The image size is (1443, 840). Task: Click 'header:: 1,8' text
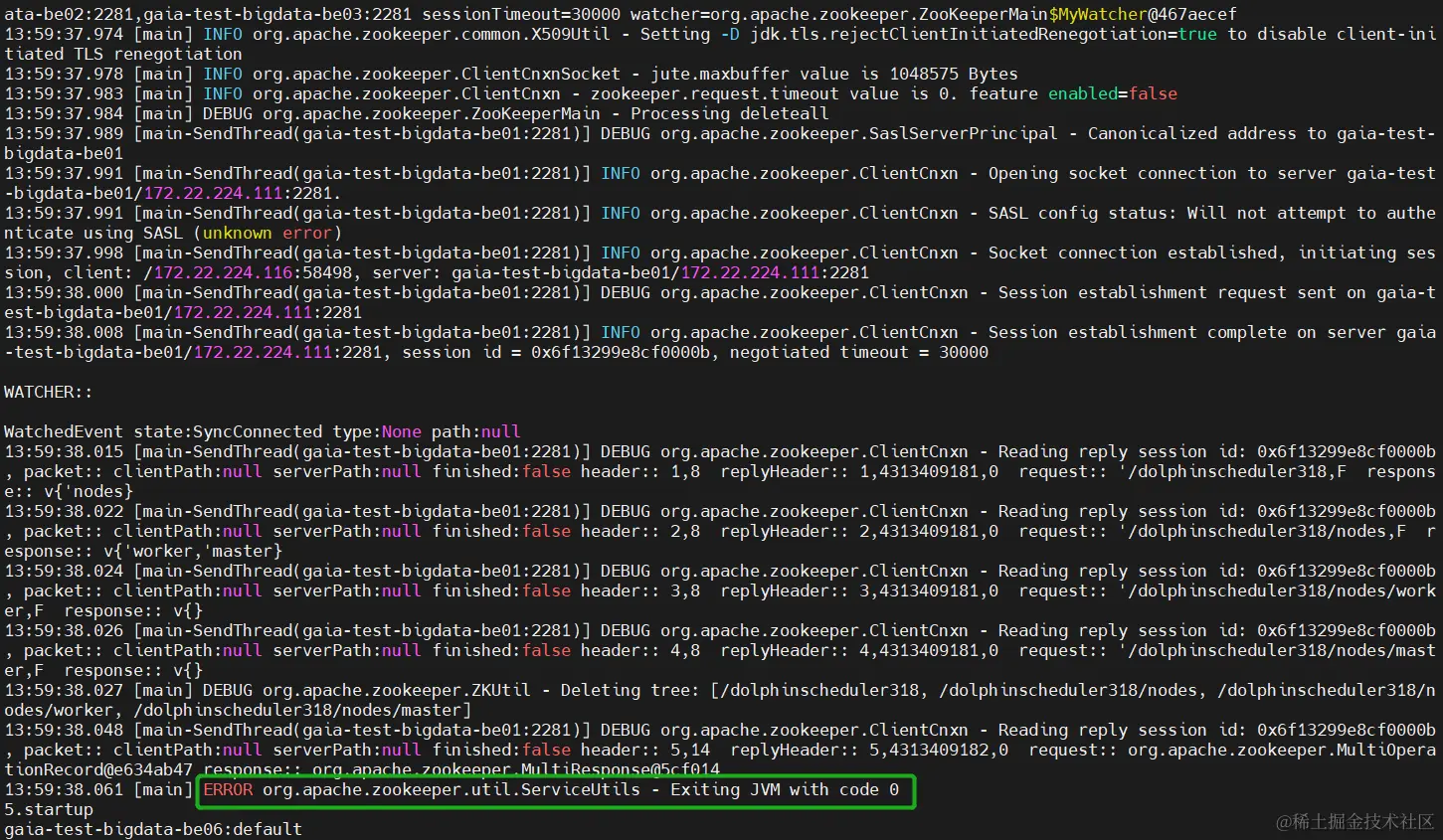[640, 471]
